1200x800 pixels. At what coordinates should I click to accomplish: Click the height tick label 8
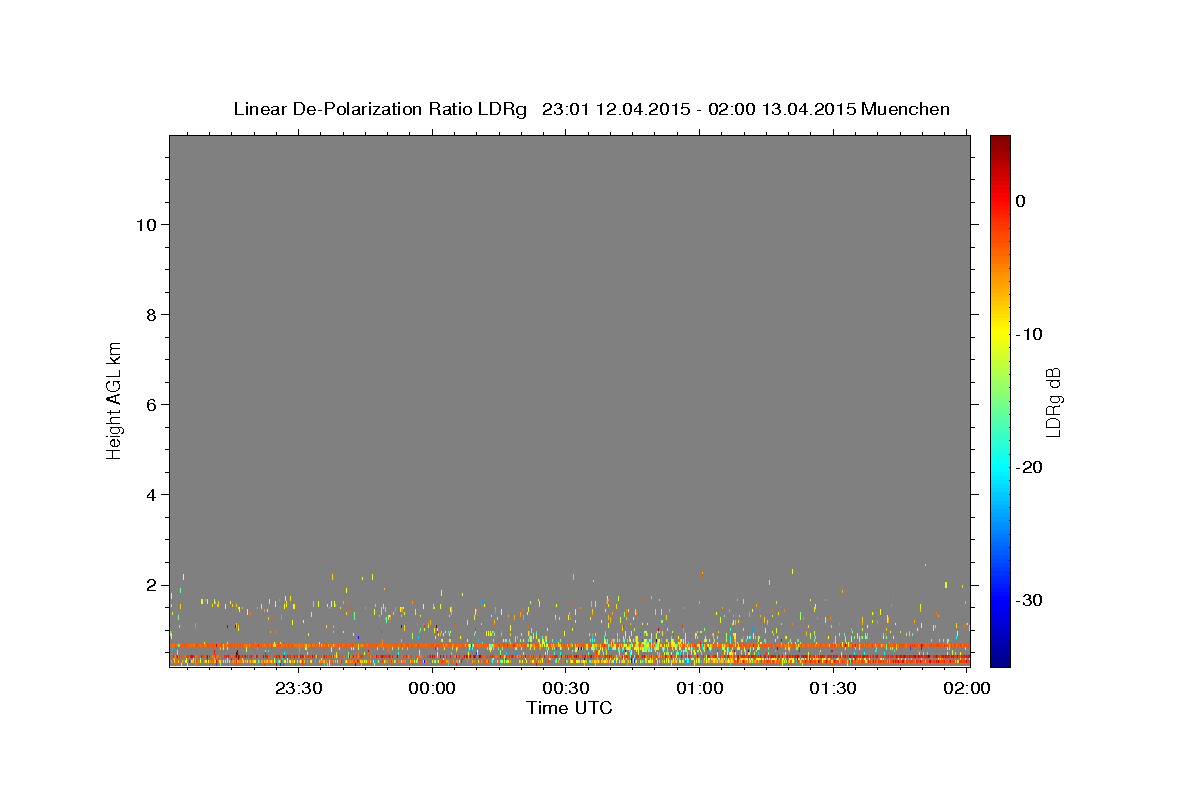(x=149, y=314)
